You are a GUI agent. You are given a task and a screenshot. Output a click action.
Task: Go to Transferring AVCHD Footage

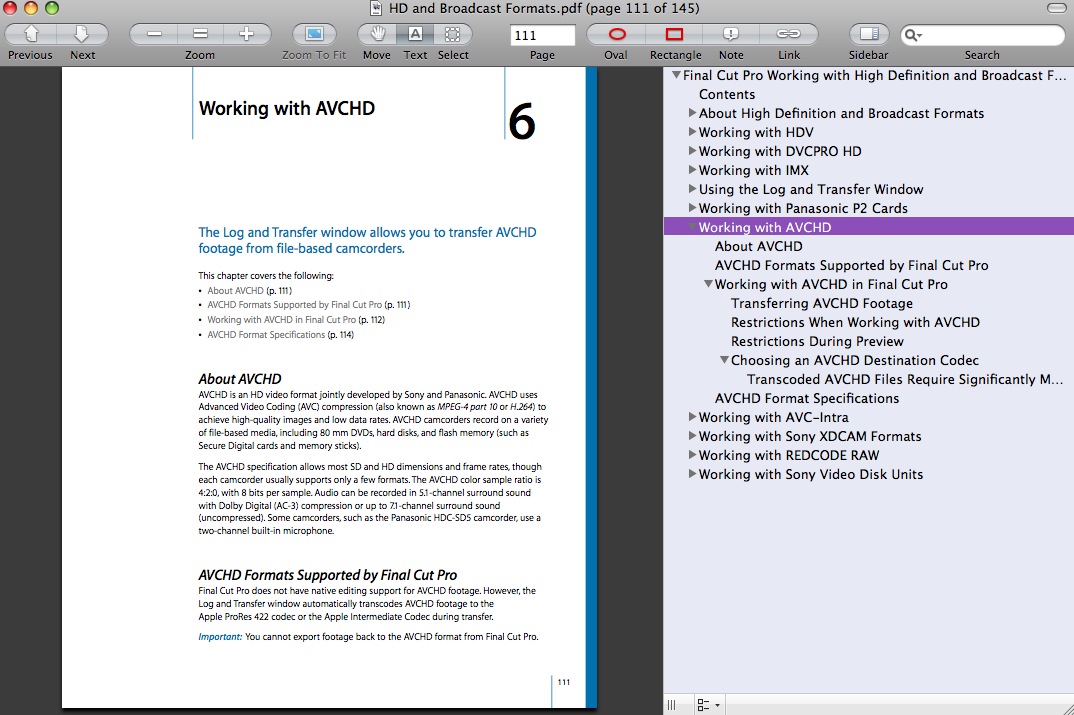[821, 303]
